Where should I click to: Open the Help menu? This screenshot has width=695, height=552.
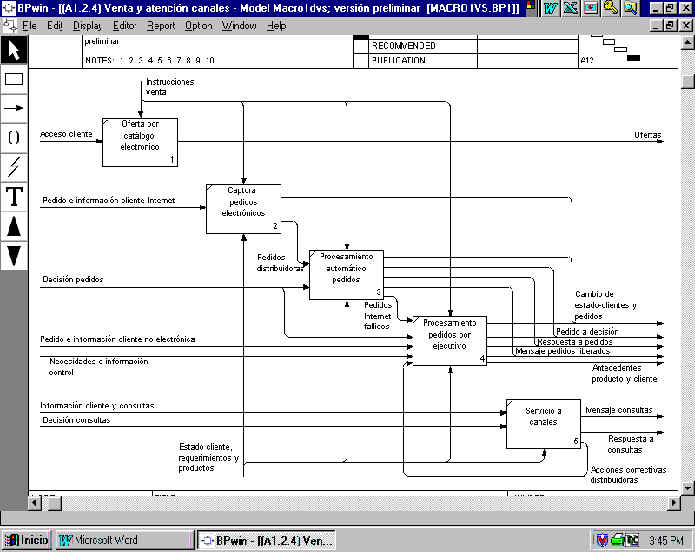tap(277, 26)
